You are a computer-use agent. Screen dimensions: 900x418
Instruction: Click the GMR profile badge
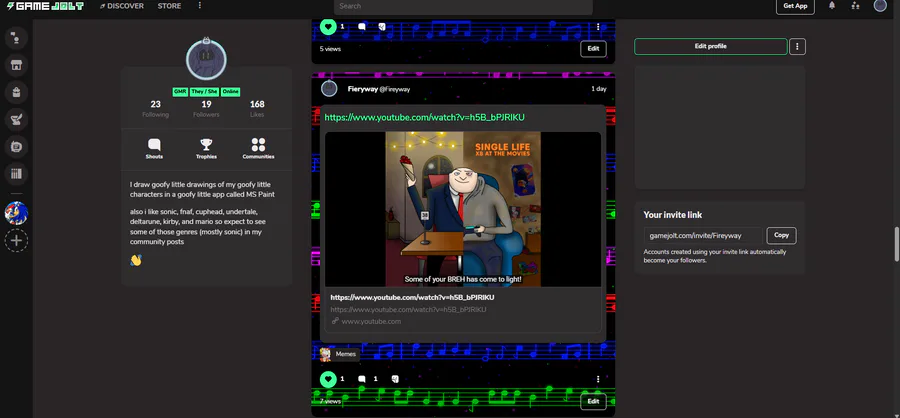pyautogui.click(x=180, y=92)
